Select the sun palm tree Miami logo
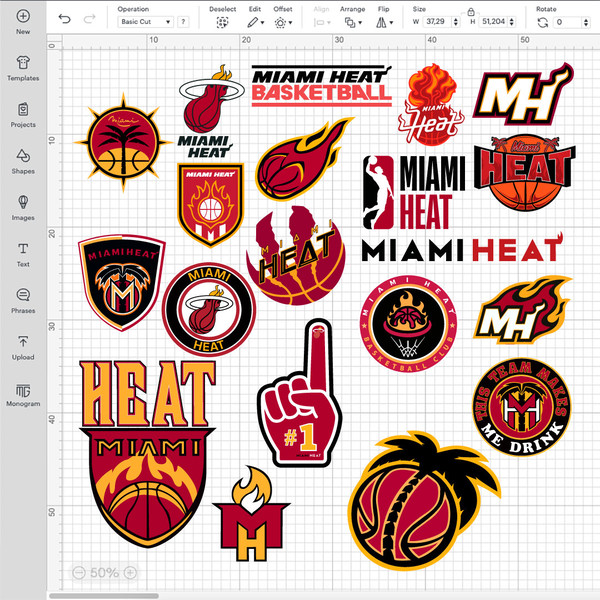This screenshot has width=600, height=600. (123, 142)
